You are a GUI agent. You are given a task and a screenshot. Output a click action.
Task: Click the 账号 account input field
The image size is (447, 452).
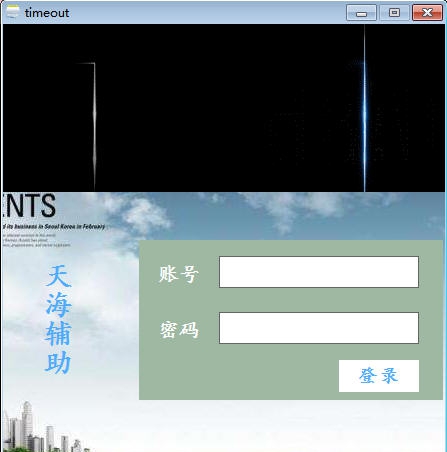click(x=319, y=272)
